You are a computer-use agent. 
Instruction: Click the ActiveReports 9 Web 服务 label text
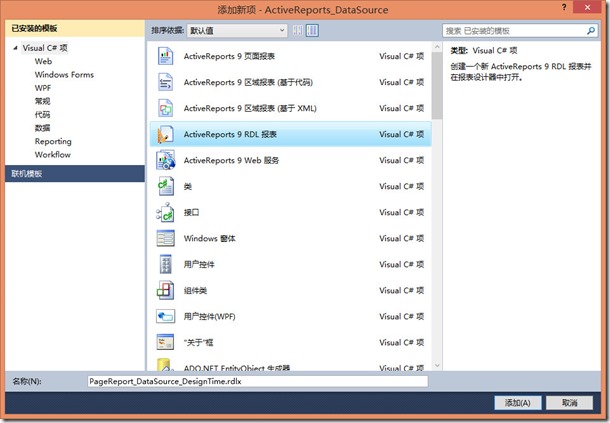[x=231, y=160]
